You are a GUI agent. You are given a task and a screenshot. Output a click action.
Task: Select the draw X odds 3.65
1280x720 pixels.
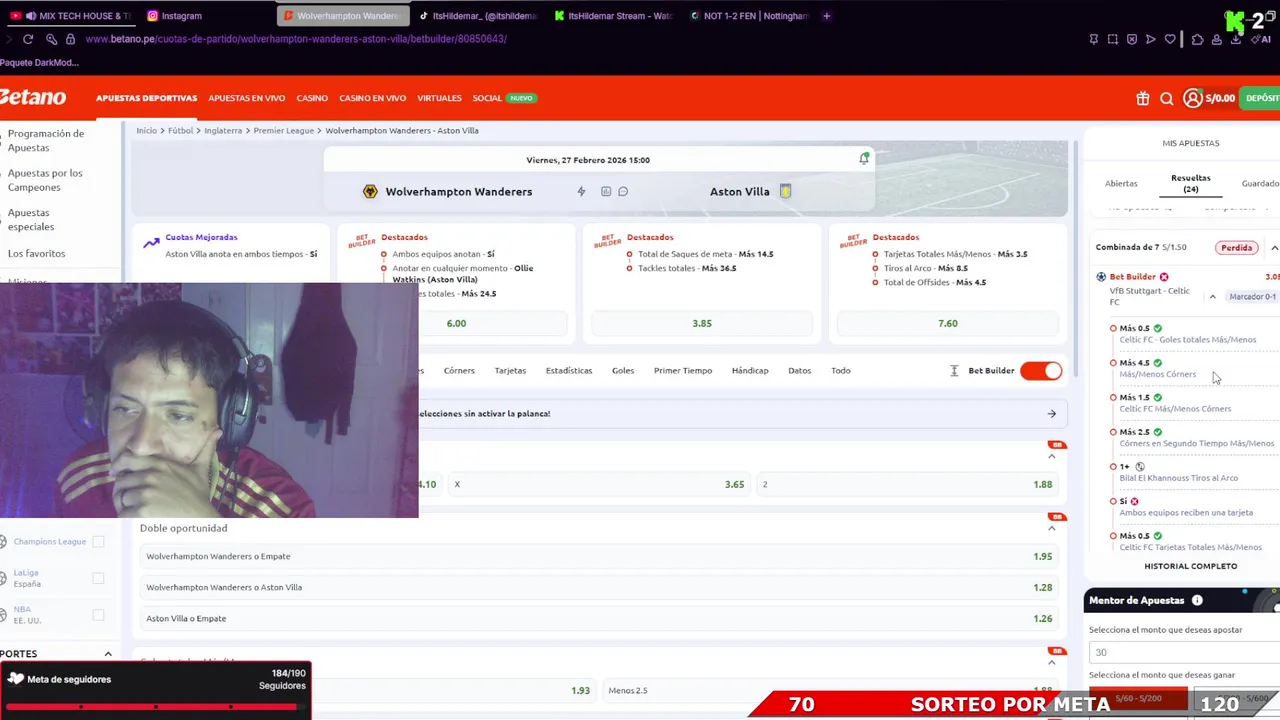click(x=600, y=484)
